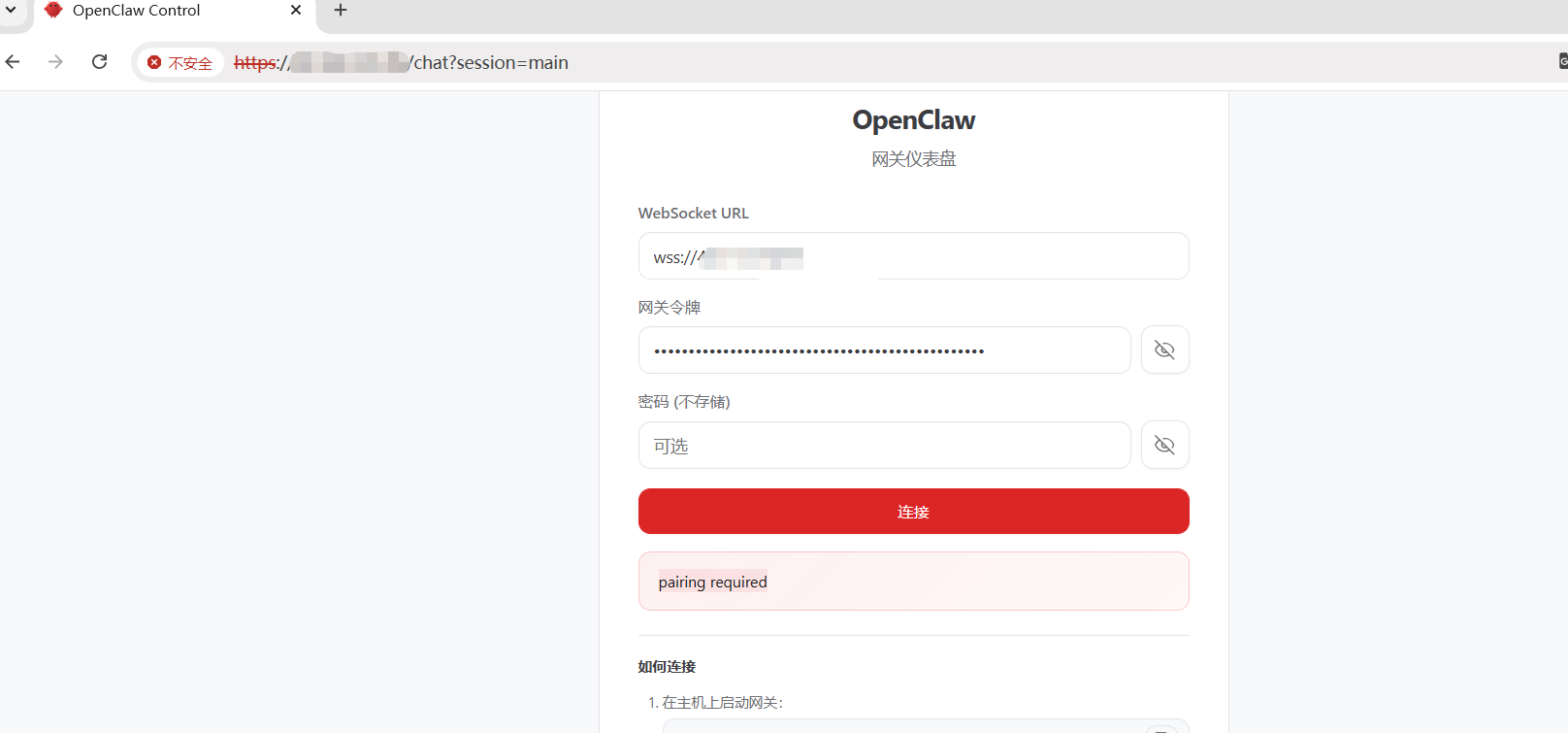Screen dimensions: 1568x733
Task: Show the gateway token with eye icon
Action: click(x=1164, y=350)
